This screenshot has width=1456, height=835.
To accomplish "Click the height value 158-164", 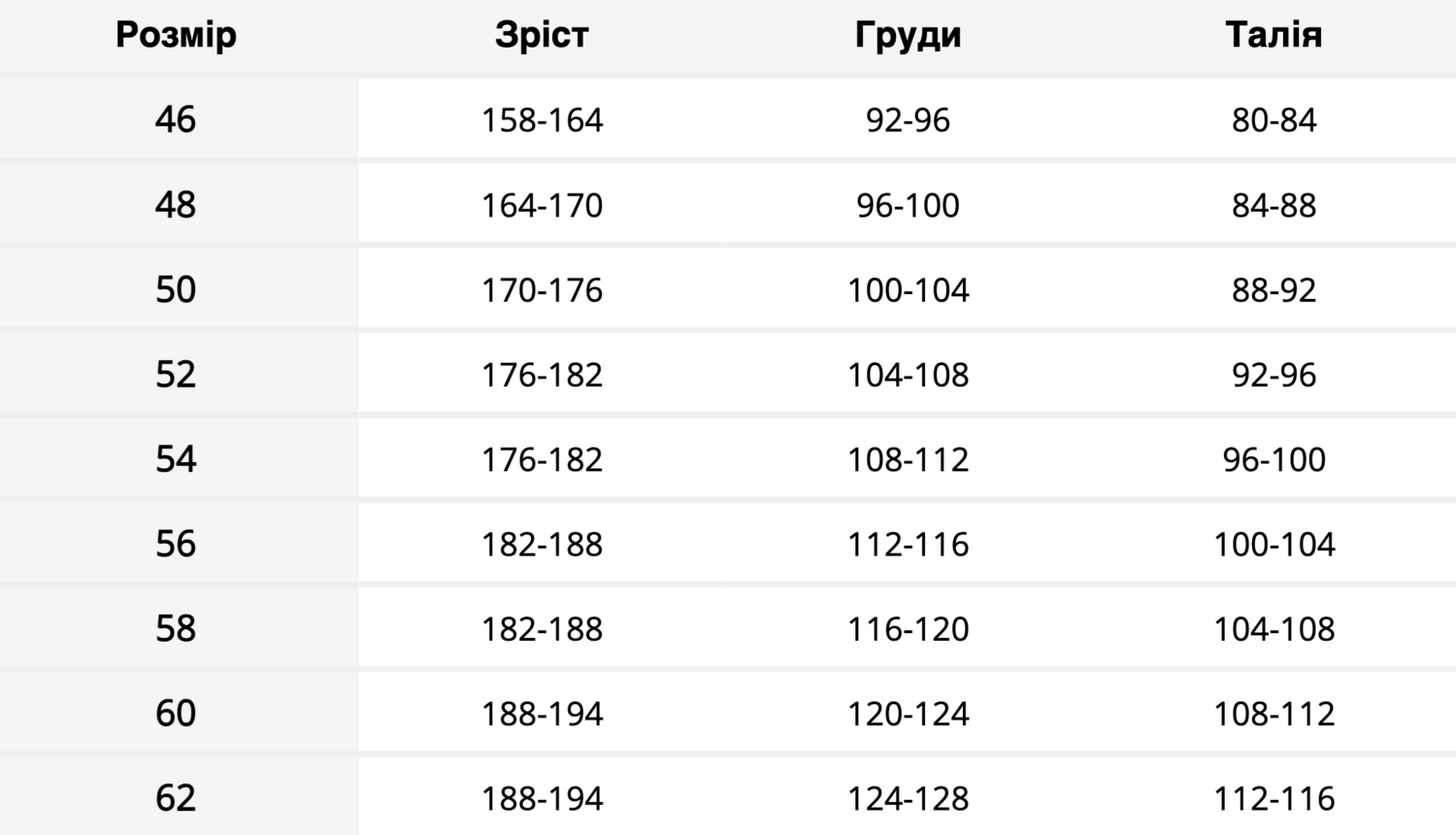I will click(x=542, y=120).
